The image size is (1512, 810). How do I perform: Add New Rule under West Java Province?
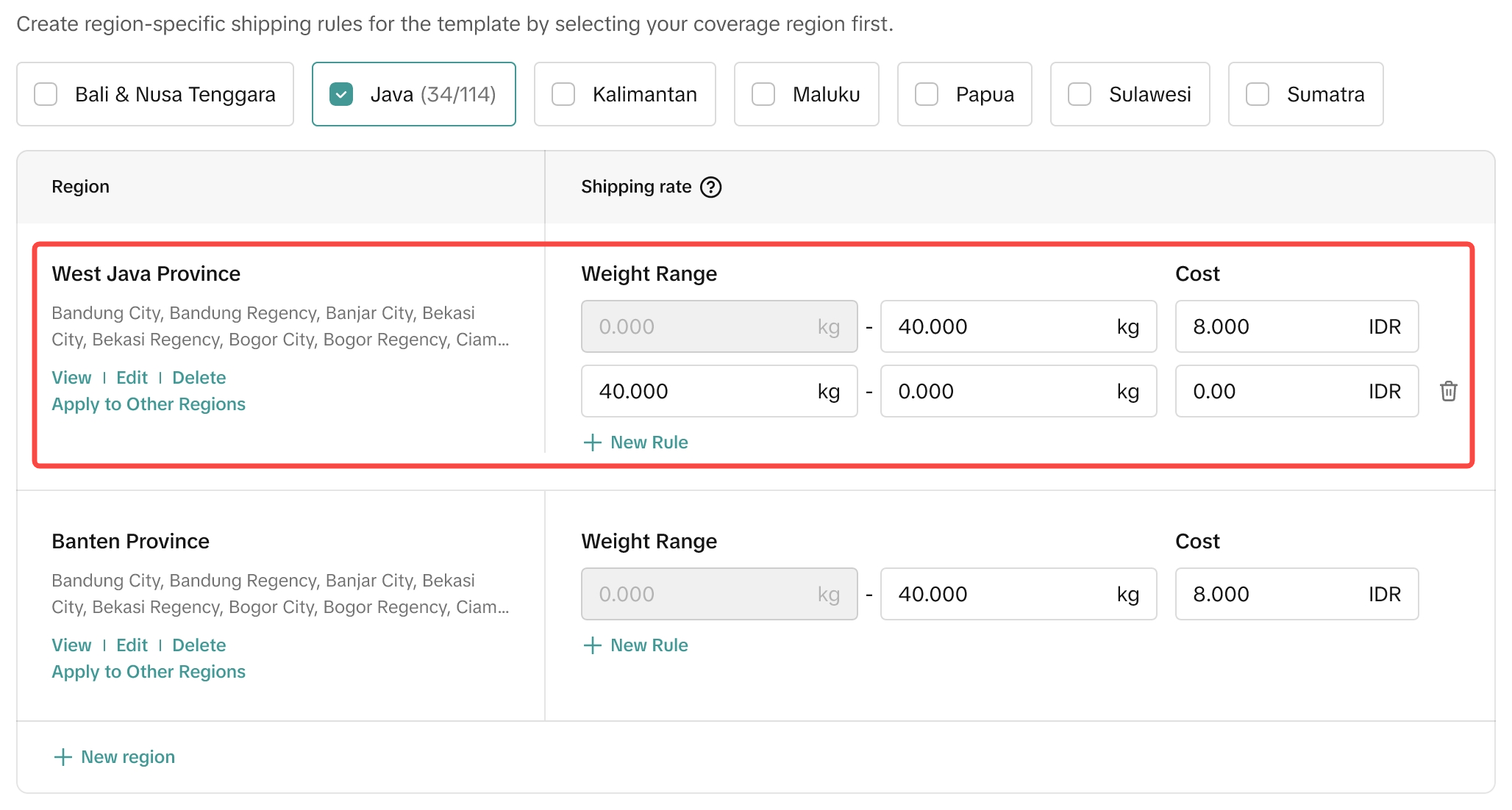tap(635, 442)
